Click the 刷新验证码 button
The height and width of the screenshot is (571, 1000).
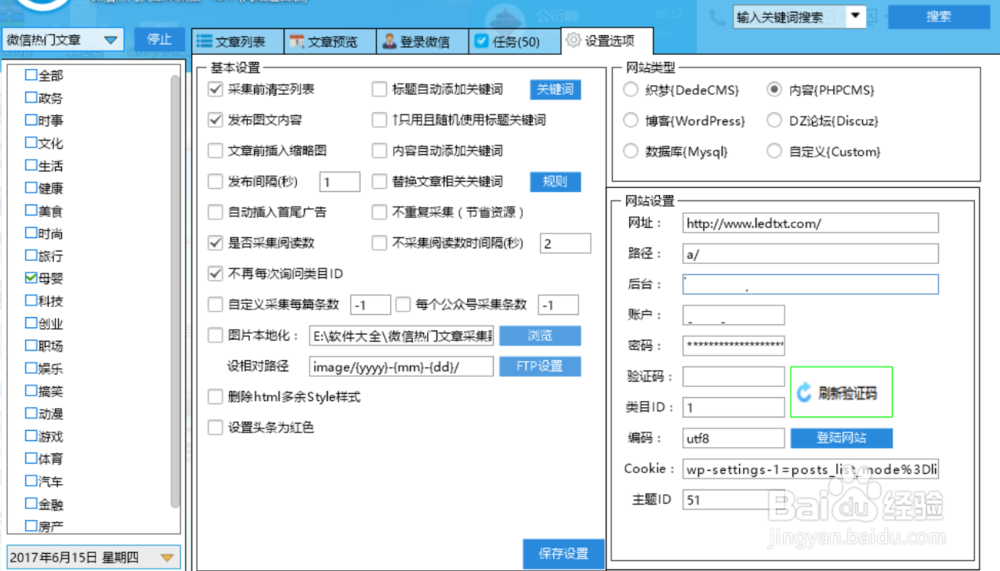841,392
